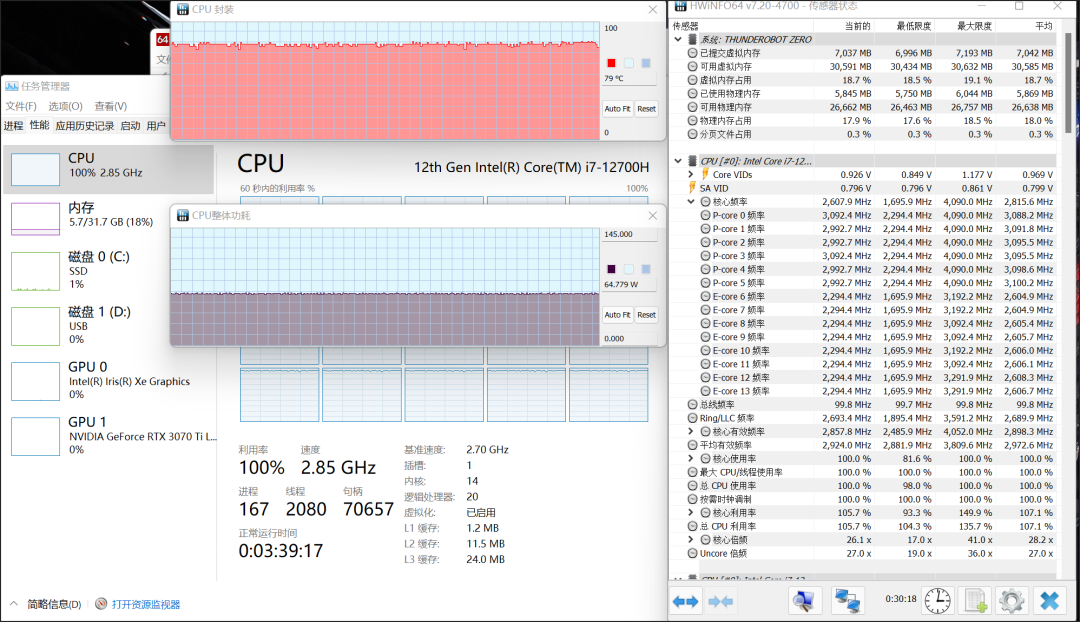Click the lightning icon next to Core VIDs
Viewport: 1080px width, 622px height.
pyautogui.click(x=705, y=174)
